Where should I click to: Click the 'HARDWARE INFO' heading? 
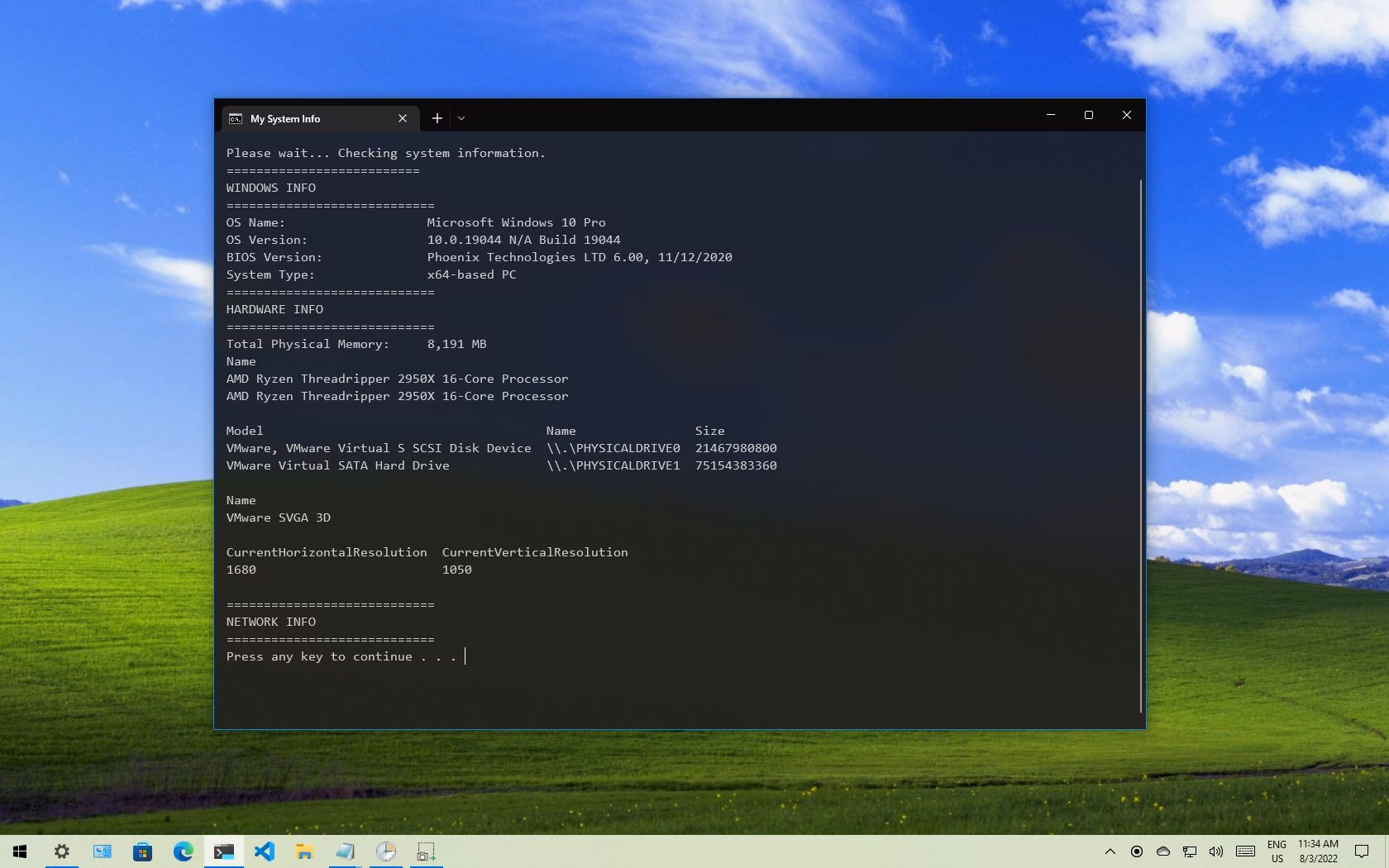point(274,309)
